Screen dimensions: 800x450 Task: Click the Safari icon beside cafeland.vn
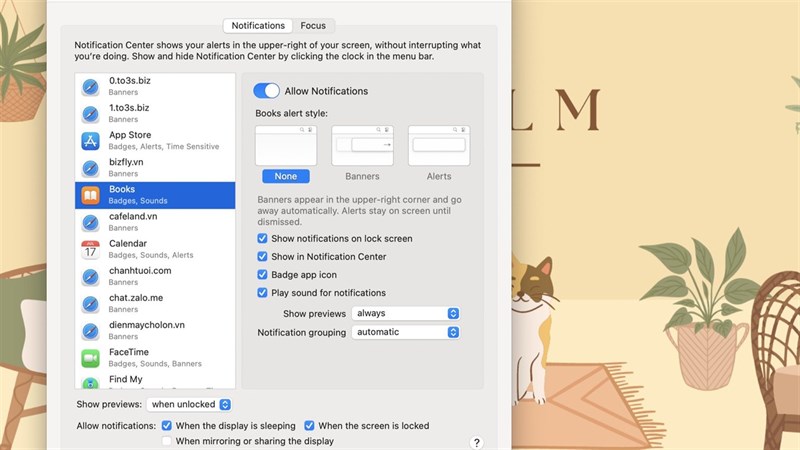click(x=90, y=222)
